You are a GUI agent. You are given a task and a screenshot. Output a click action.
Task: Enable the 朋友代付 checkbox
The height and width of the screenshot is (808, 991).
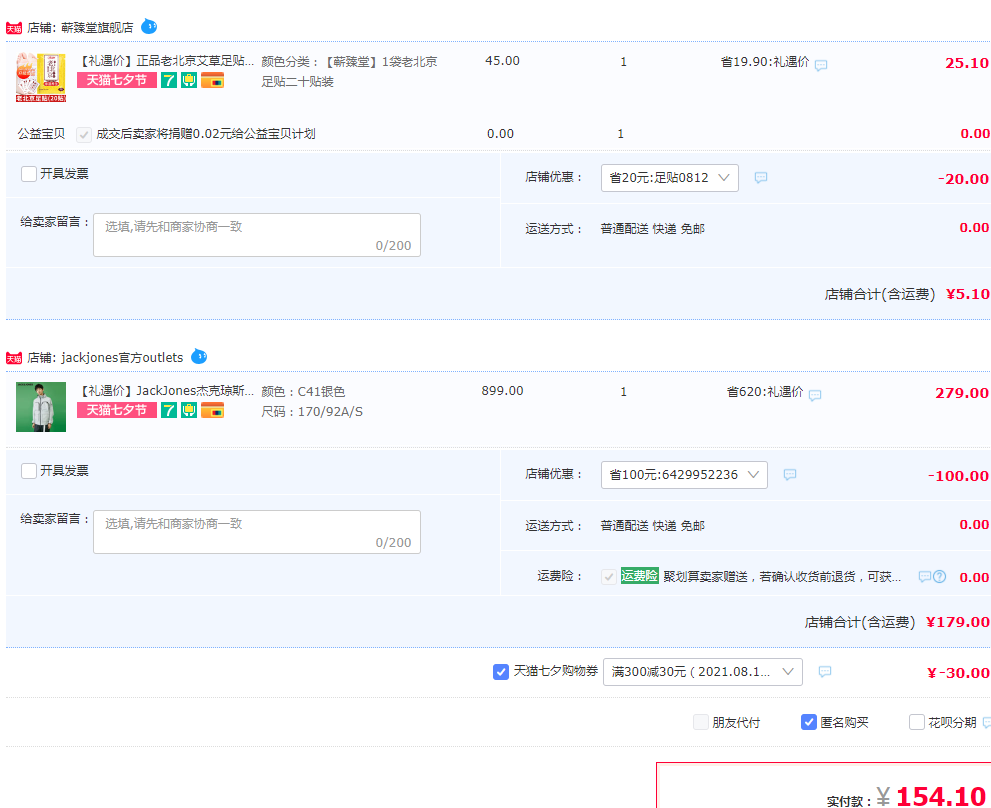pos(701,722)
